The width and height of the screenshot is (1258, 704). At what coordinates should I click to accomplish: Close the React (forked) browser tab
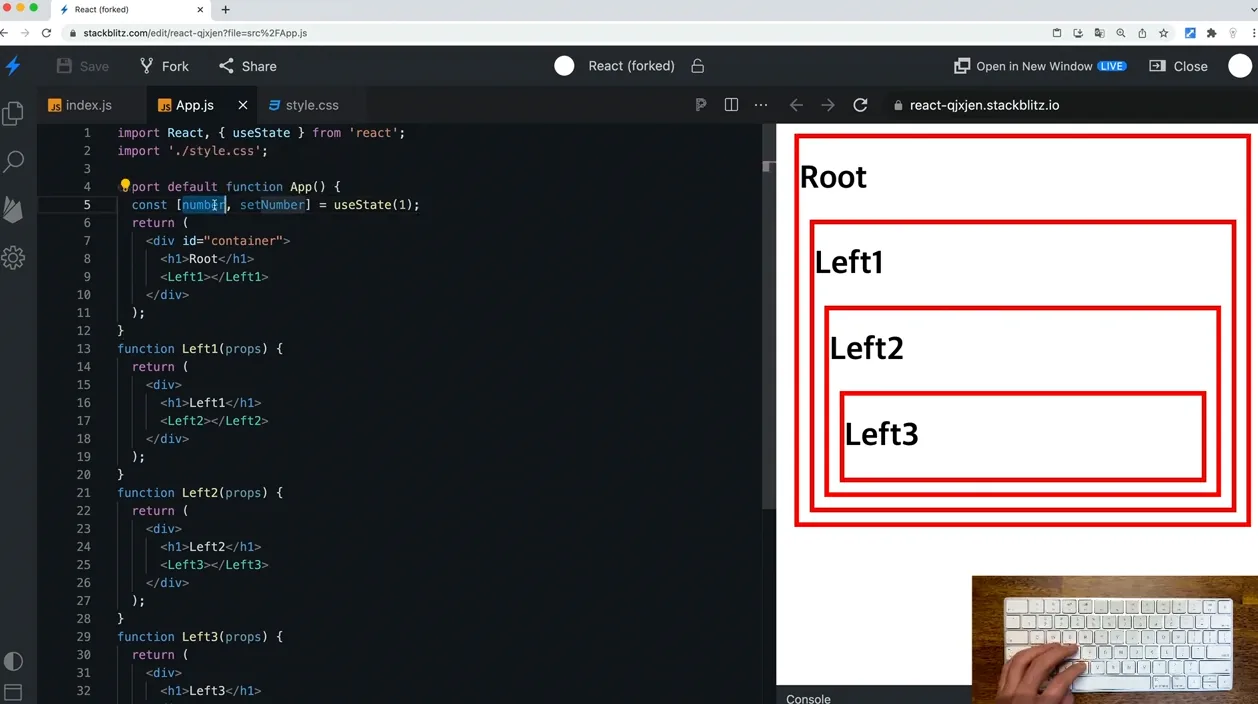coord(200,9)
